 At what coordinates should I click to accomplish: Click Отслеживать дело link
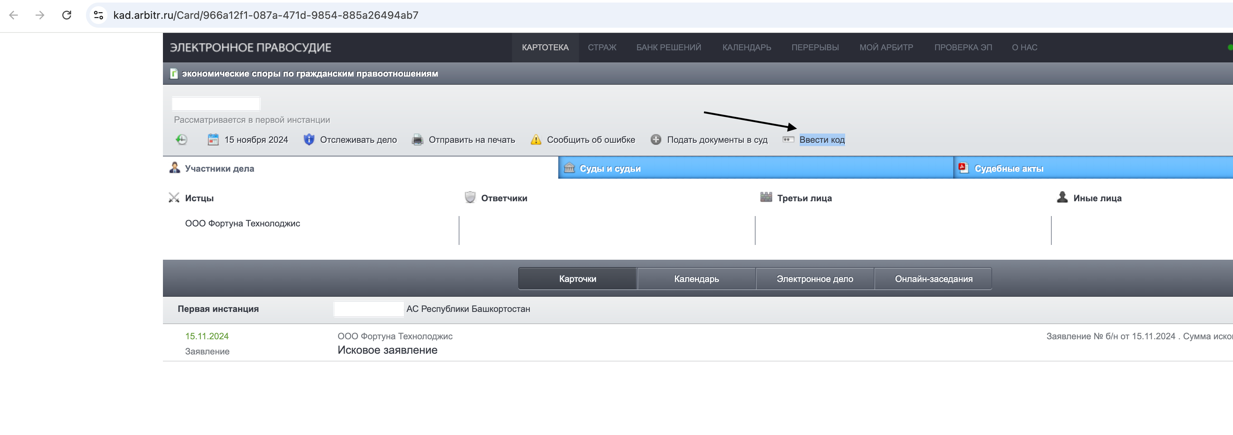click(x=358, y=140)
